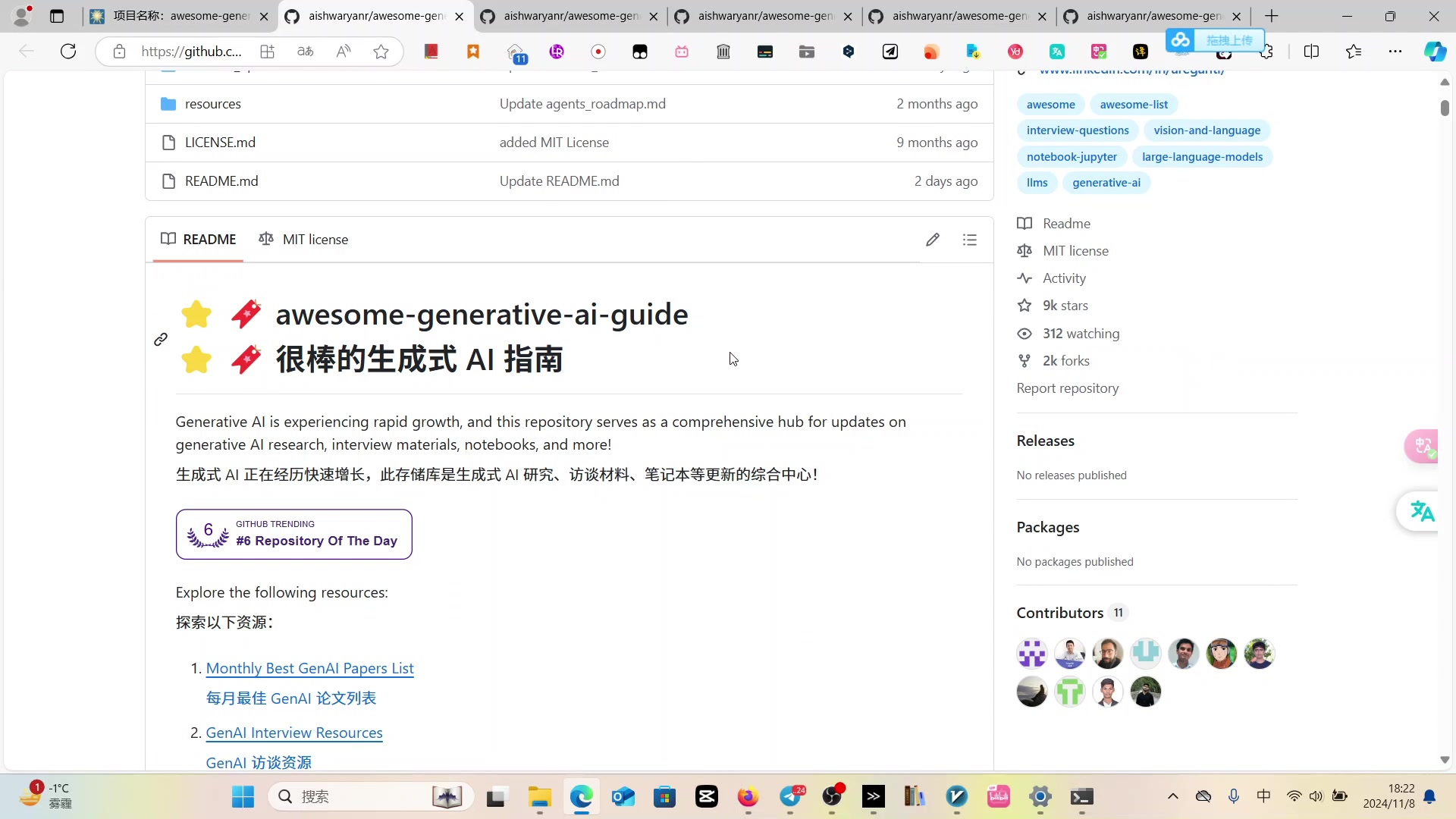
Task: Copy heading anchor via link icon
Action: [x=161, y=339]
